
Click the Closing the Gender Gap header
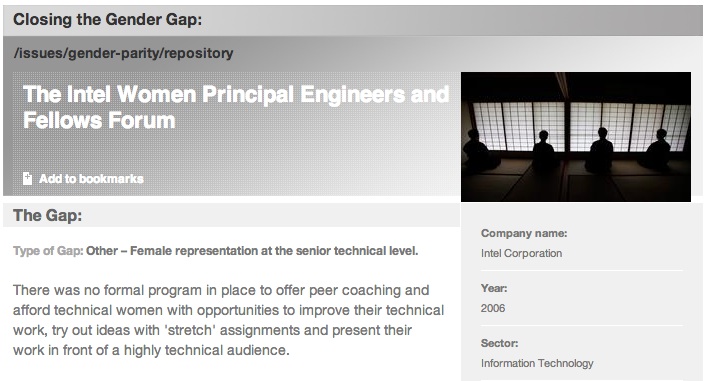108,19
